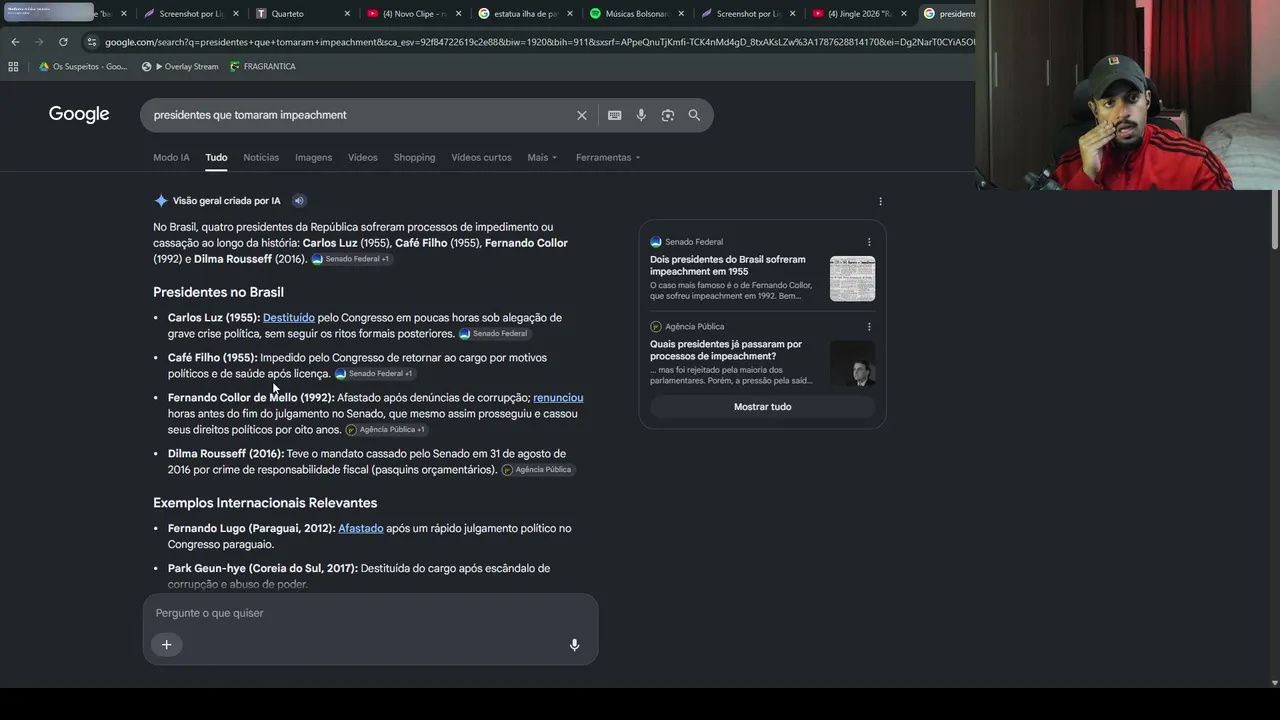Open options for the Agência Pública source card

coord(869,327)
